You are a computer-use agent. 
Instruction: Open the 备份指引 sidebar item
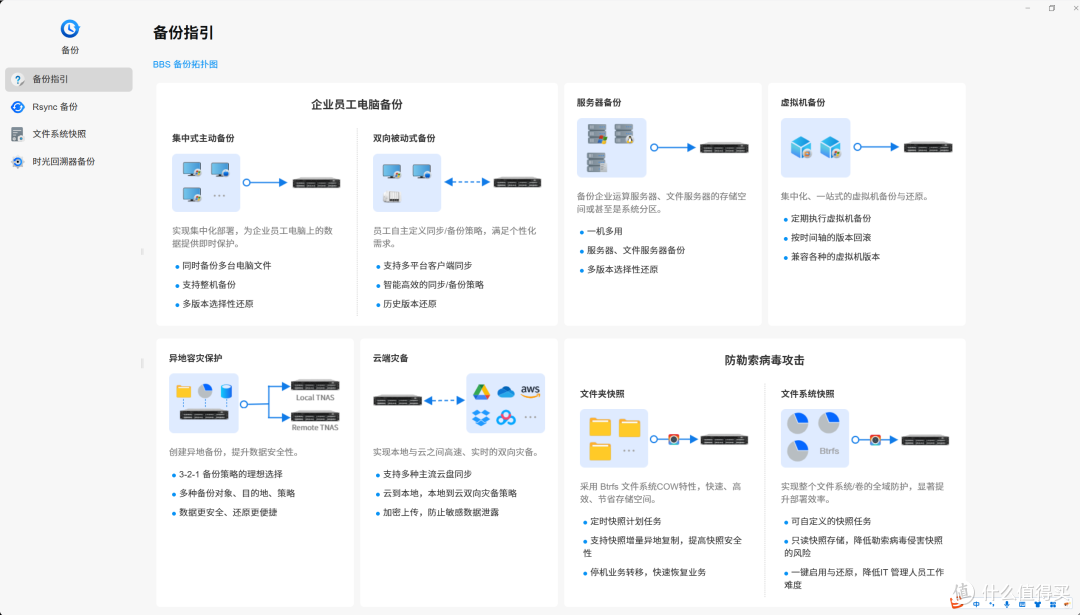click(x=69, y=79)
